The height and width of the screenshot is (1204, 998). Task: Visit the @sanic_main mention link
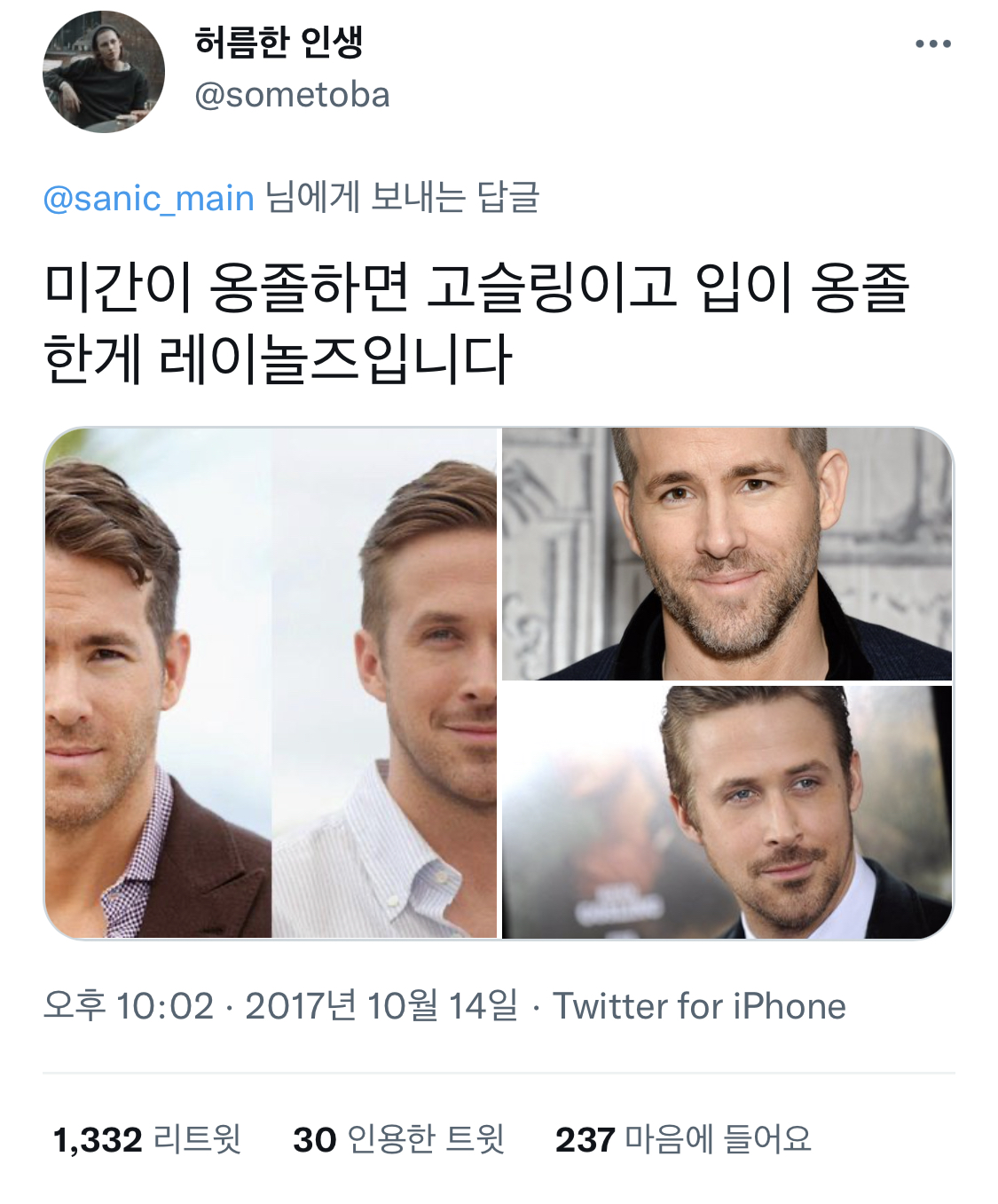tap(149, 198)
